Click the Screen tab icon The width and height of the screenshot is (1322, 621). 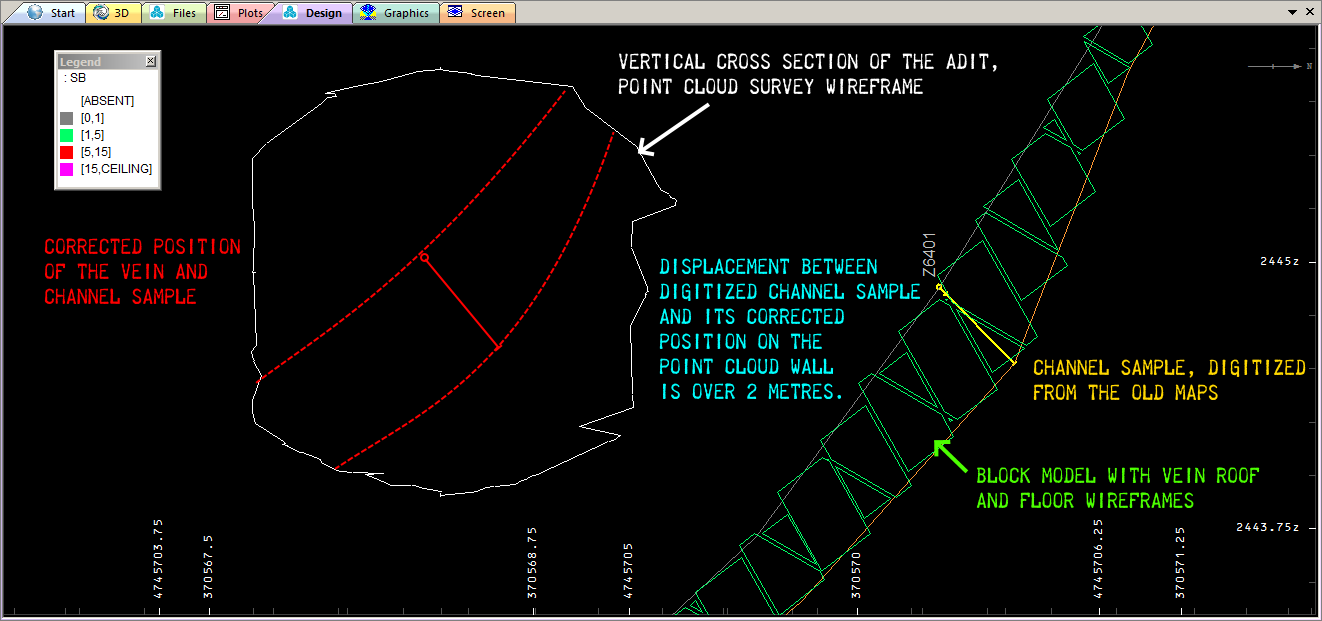[455, 13]
